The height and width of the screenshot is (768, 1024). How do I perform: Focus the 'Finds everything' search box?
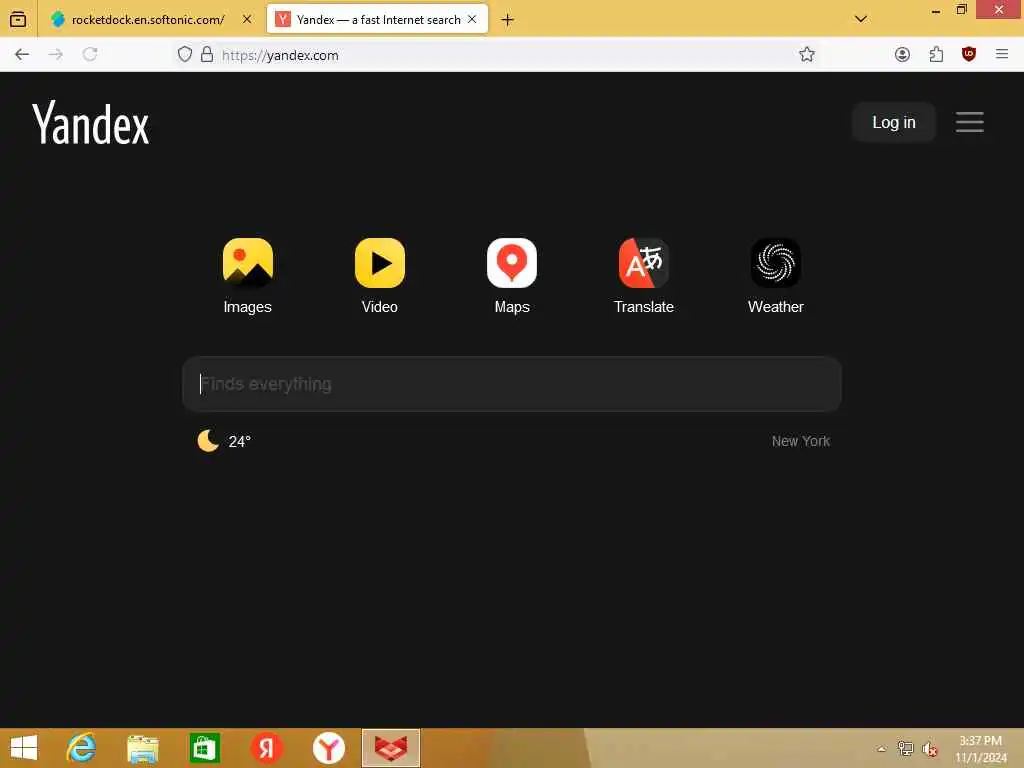tap(512, 384)
